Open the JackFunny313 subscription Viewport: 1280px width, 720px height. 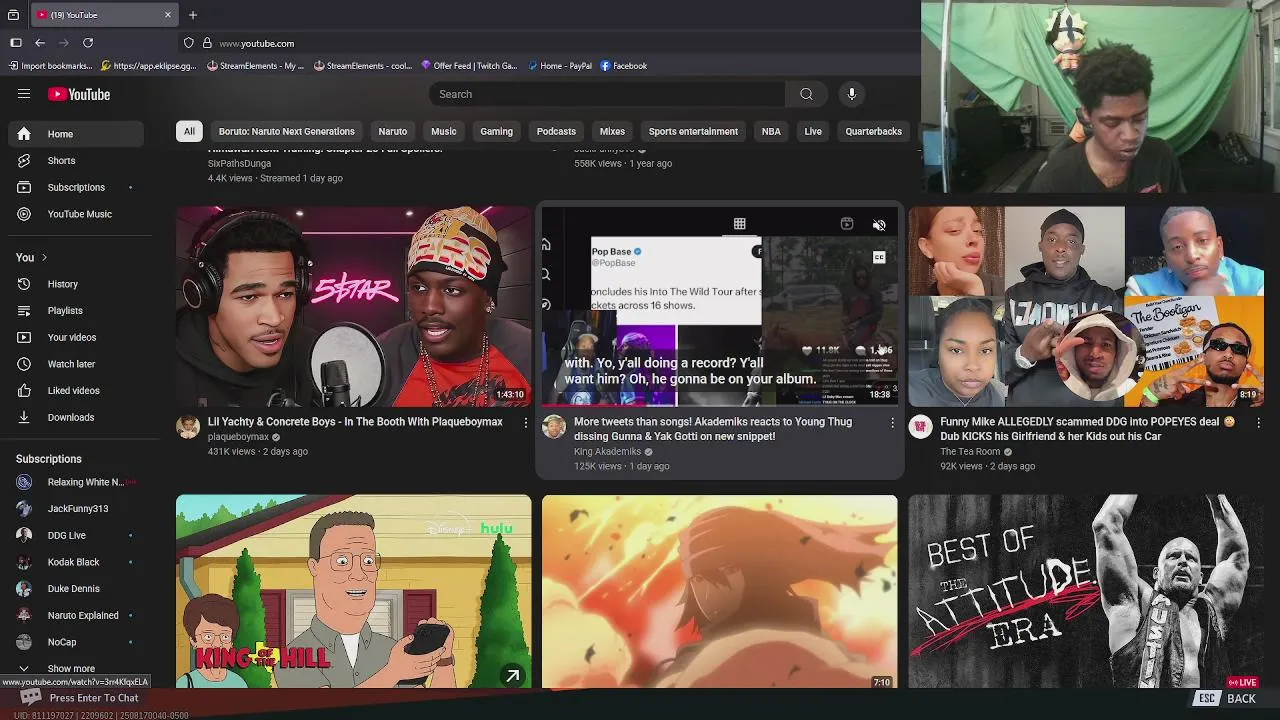click(76, 509)
